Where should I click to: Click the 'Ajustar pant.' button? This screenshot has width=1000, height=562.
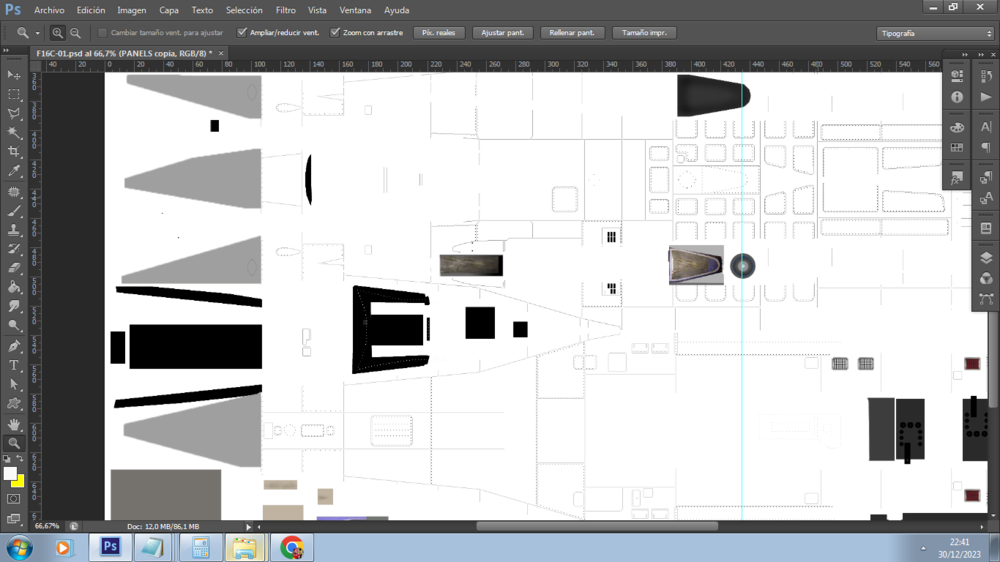503,33
